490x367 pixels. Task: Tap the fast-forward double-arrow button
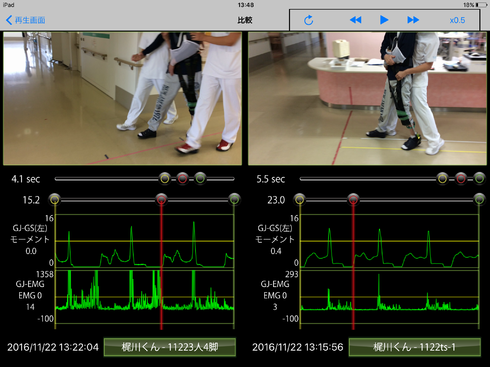[413, 20]
